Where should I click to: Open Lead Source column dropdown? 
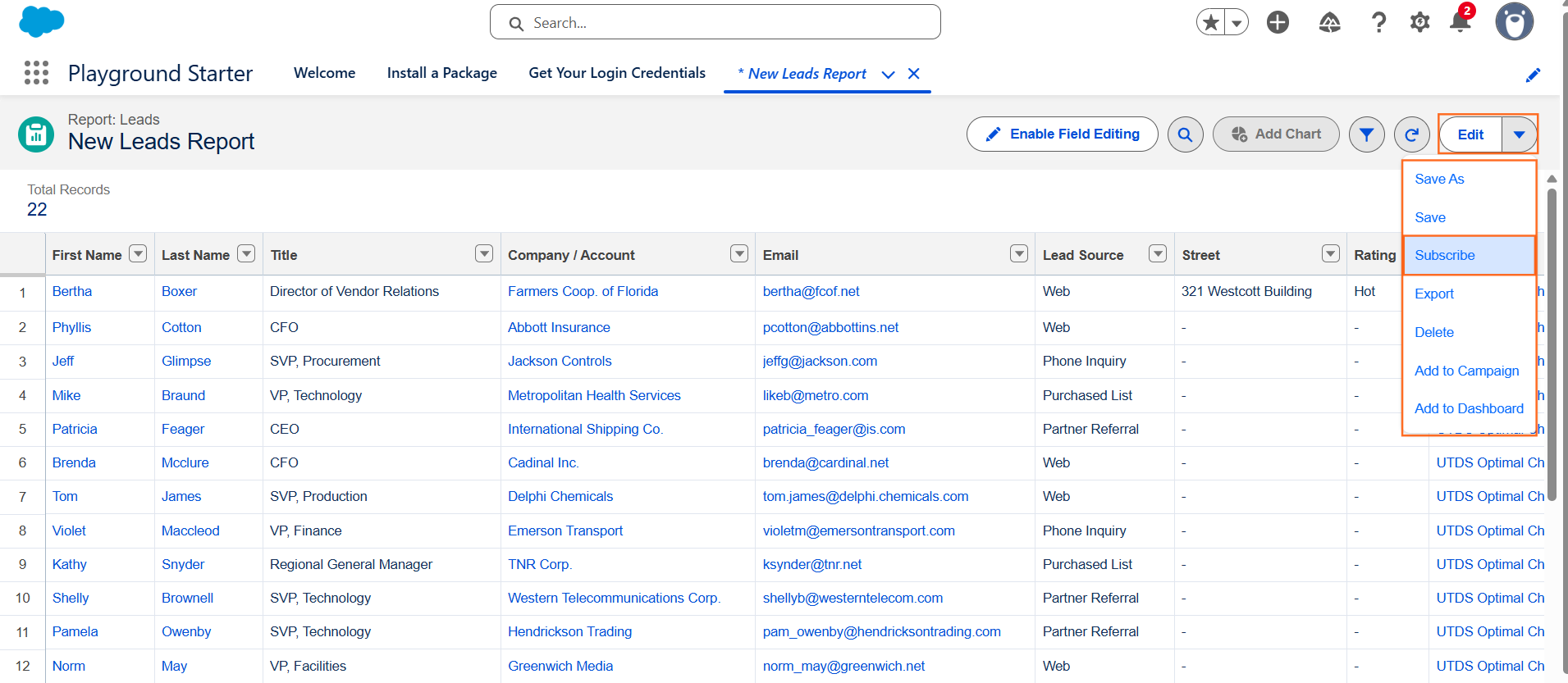point(1158,254)
